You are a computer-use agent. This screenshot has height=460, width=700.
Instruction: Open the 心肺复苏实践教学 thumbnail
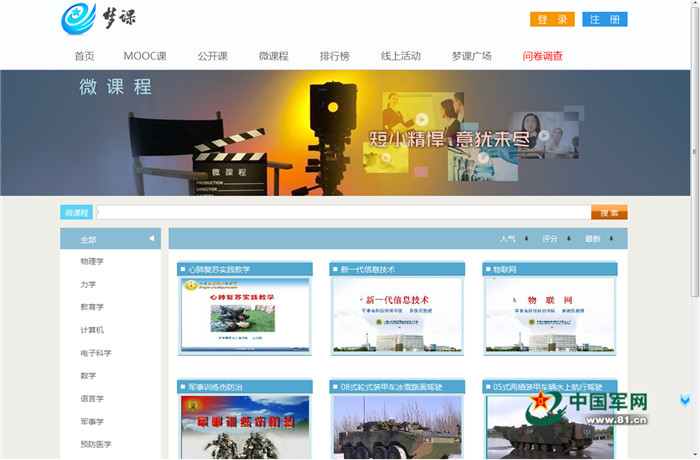coord(245,315)
